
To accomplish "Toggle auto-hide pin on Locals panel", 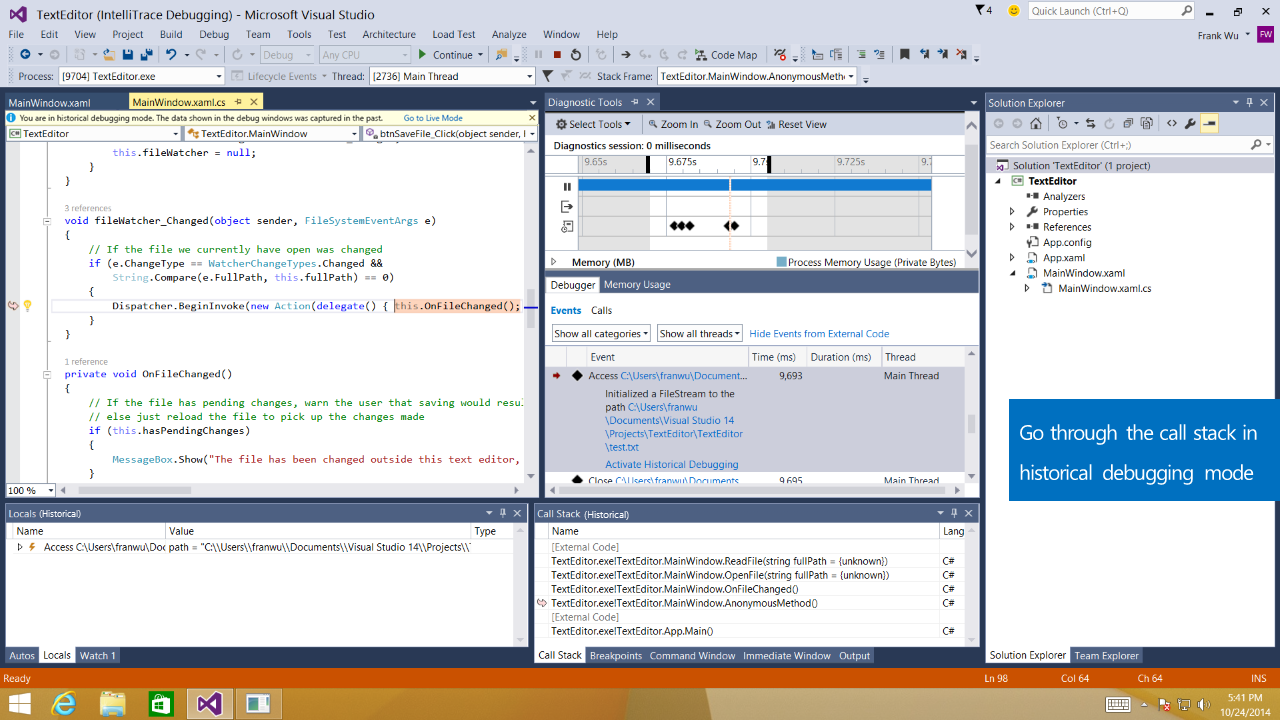I will coord(503,513).
